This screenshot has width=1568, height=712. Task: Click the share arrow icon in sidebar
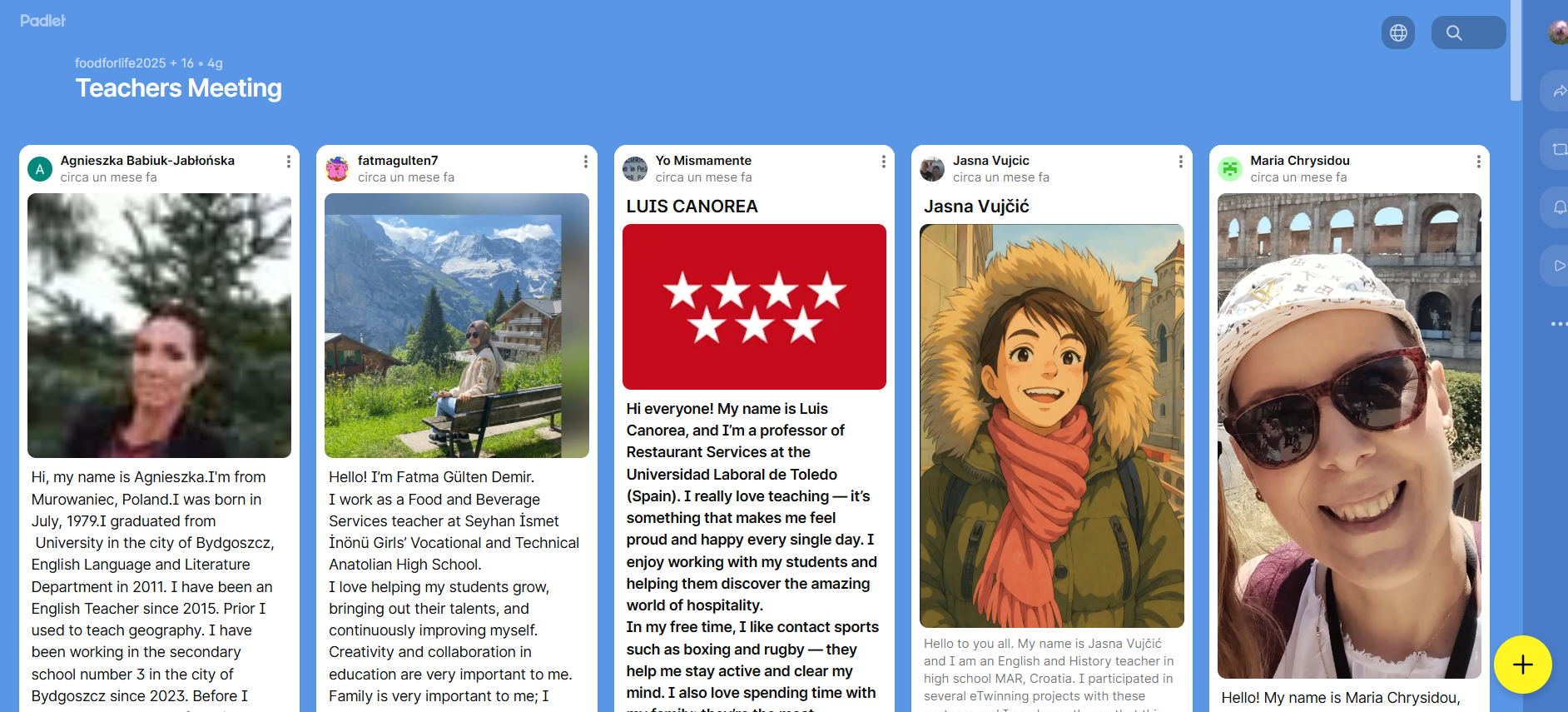pyautogui.click(x=1559, y=91)
